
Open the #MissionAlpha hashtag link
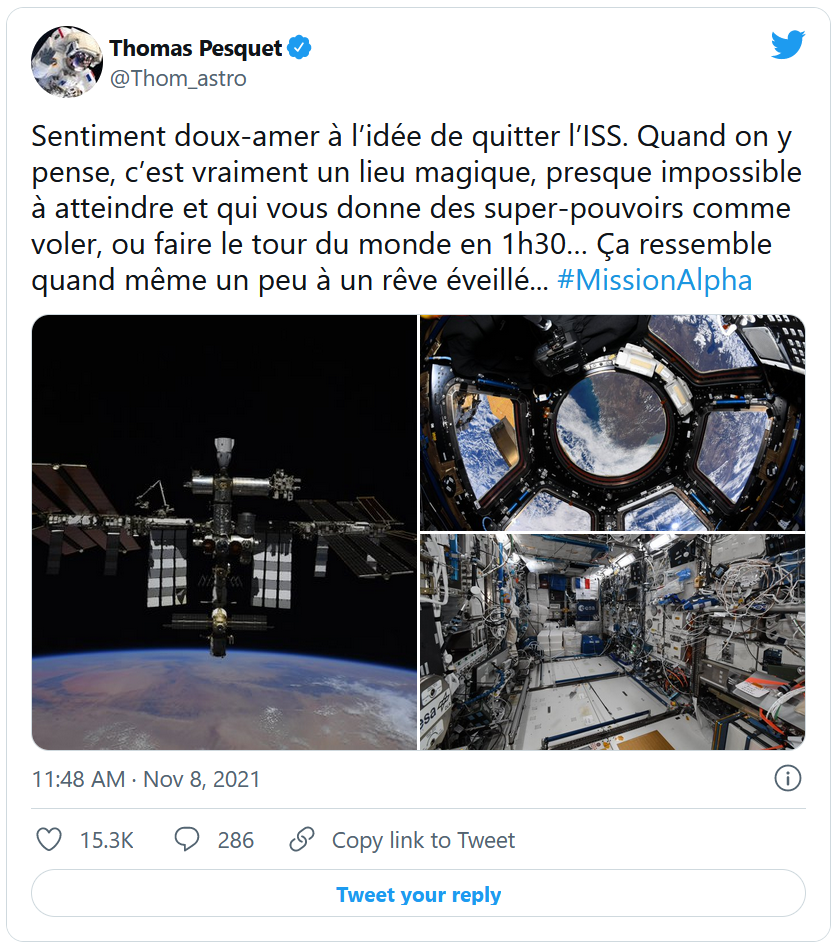click(x=654, y=280)
